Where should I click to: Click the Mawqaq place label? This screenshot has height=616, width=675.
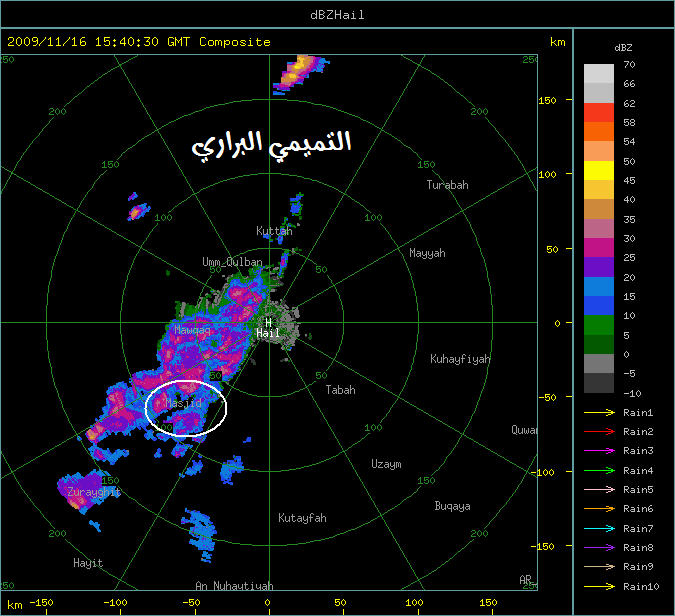pos(192,330)
